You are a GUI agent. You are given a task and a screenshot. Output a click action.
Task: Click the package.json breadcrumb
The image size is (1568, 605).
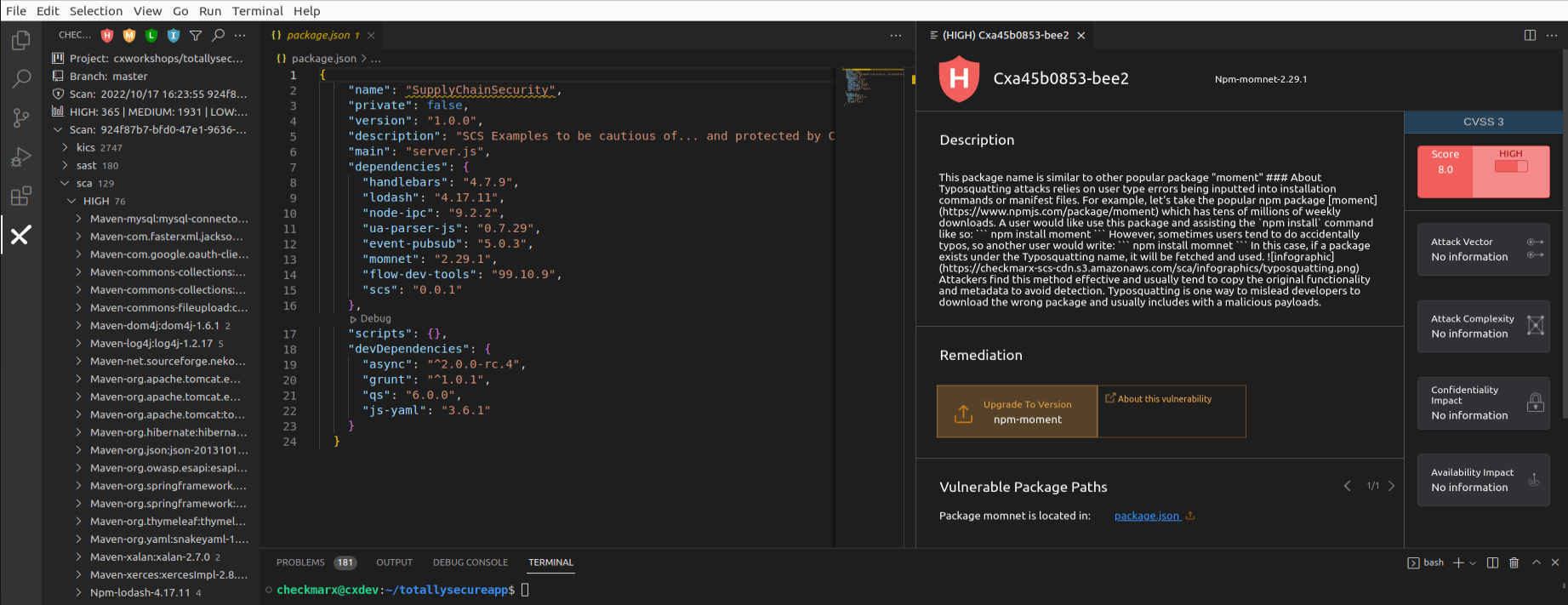point(323,59)
